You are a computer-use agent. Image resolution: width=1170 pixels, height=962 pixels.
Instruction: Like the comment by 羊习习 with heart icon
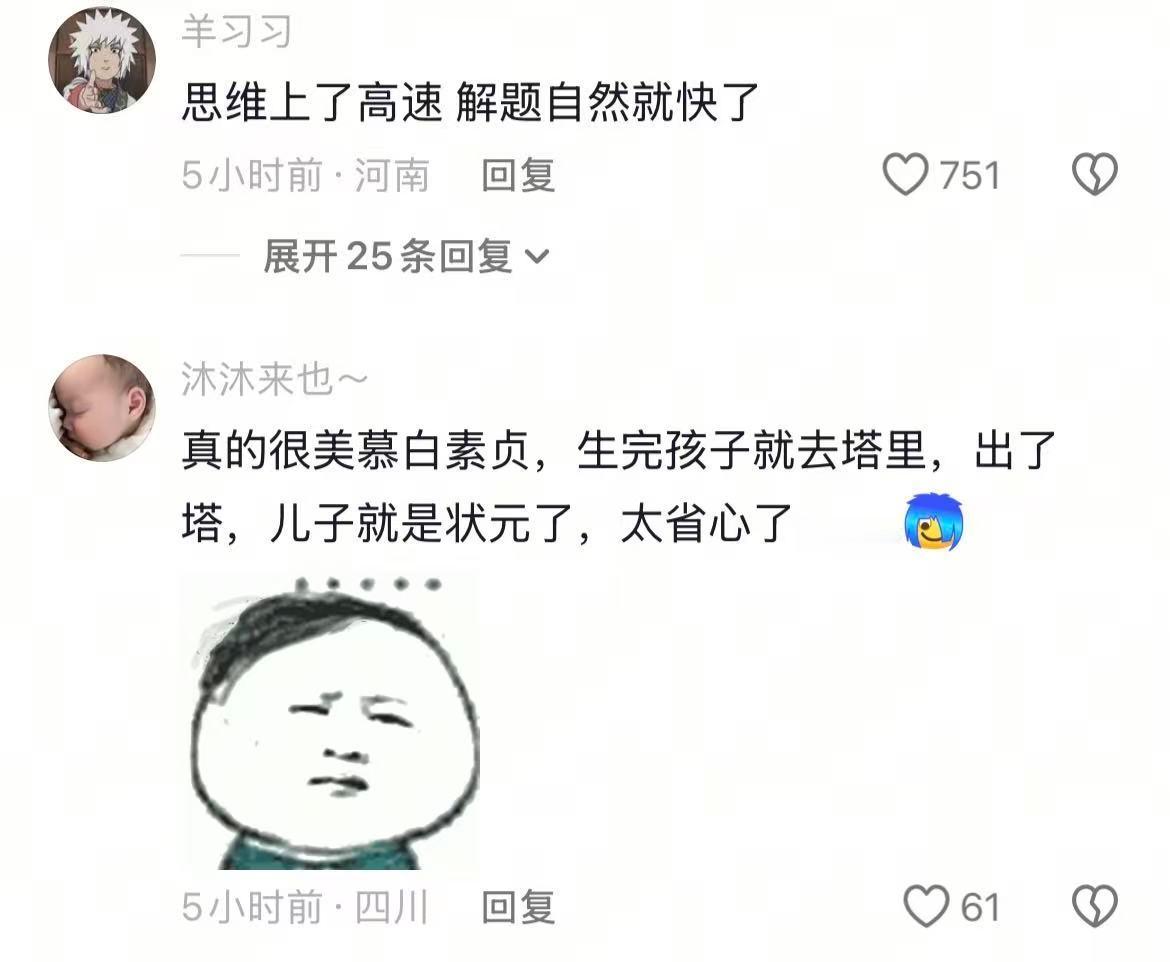pyautogui.click(x=904, y=175)
